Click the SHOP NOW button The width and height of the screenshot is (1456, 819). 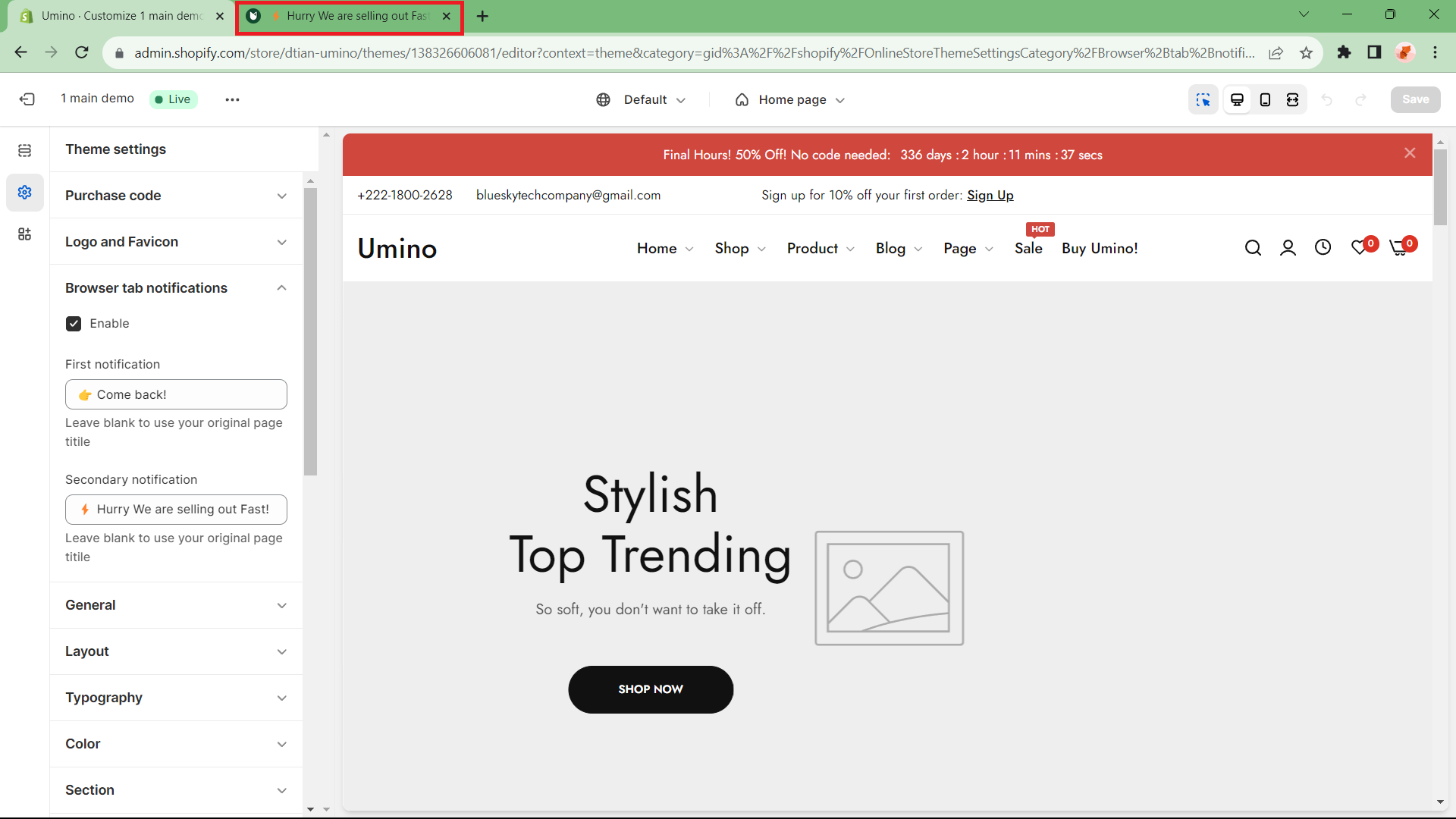tap(651, 689)
